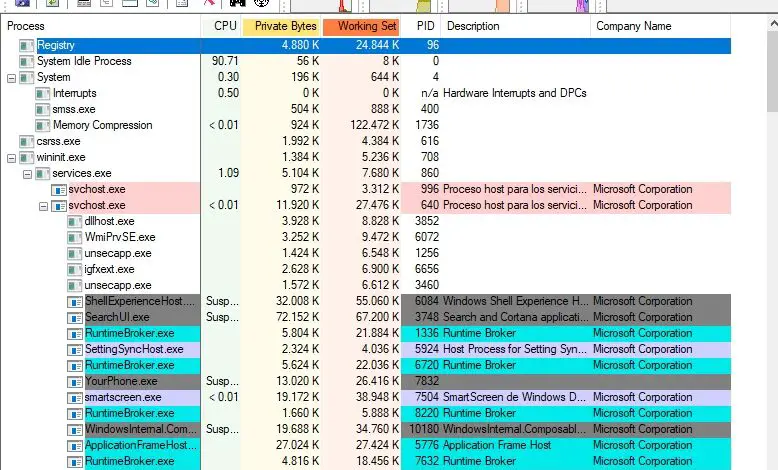Click 'Hardware Interrupts and DPCs' description

coord(515,93)
